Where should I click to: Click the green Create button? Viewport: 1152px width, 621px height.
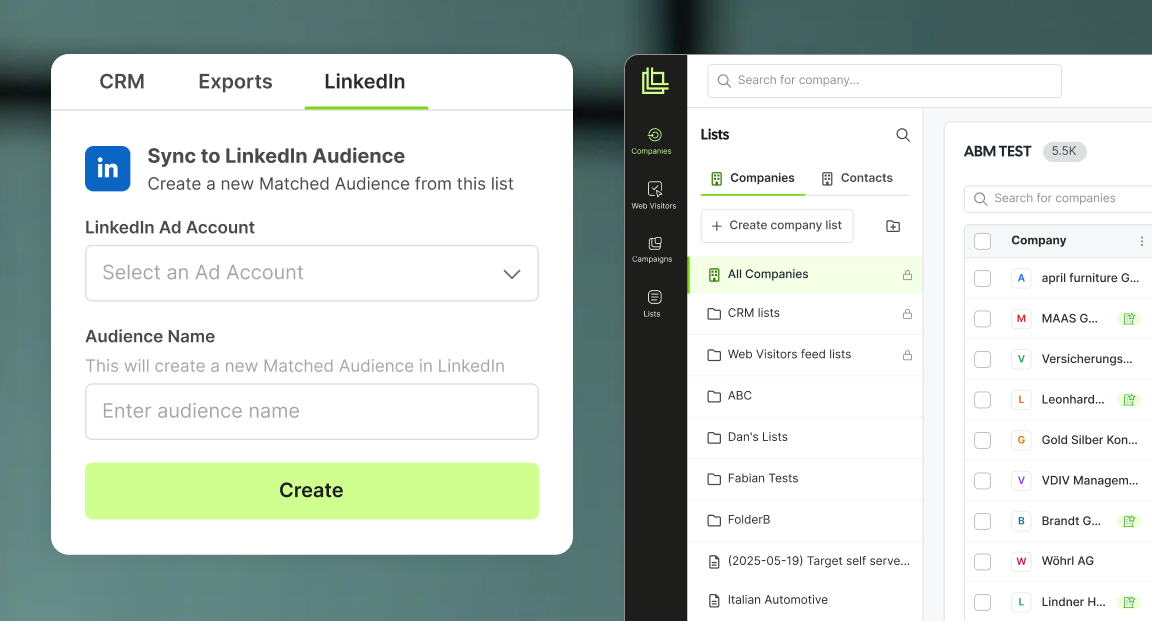pos(312,491)
